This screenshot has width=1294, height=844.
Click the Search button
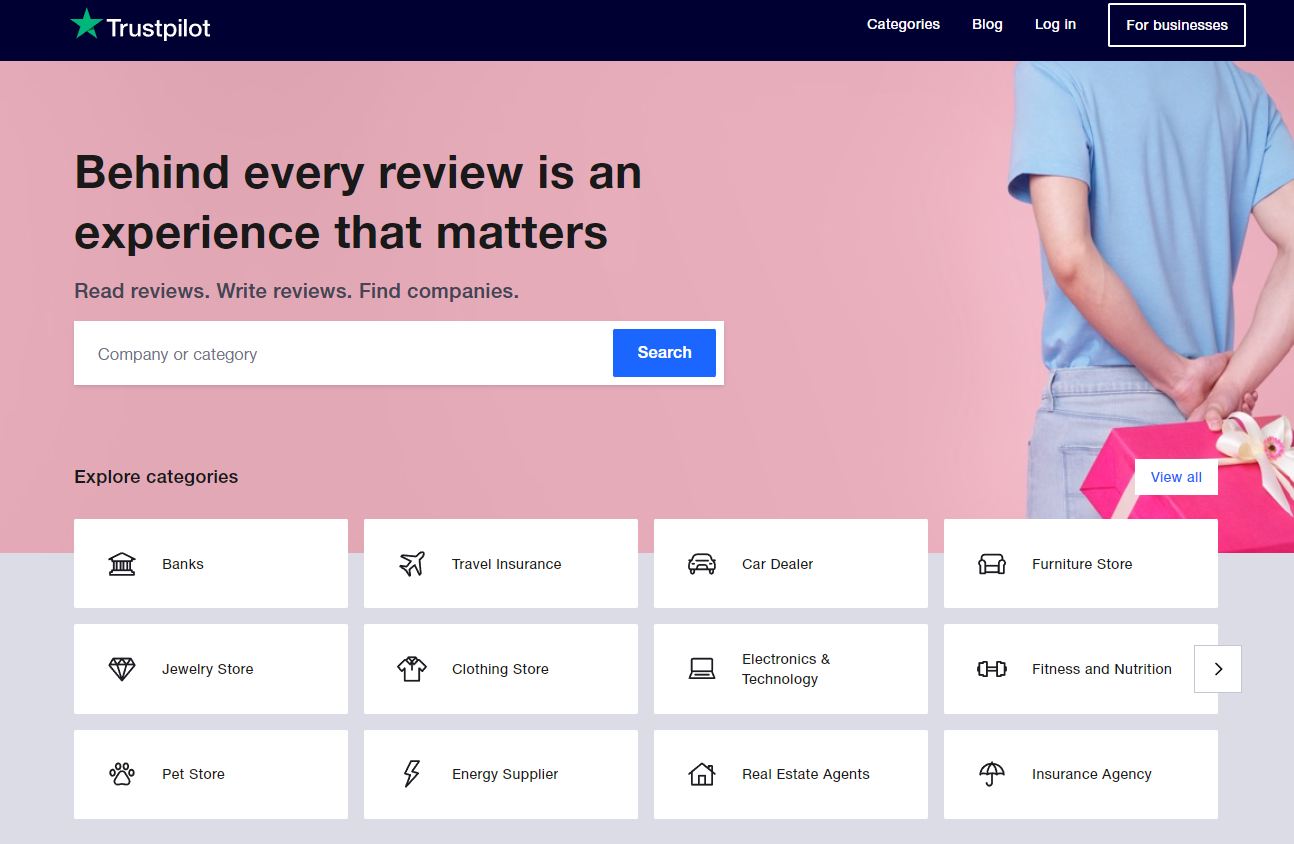pos(663,352)
